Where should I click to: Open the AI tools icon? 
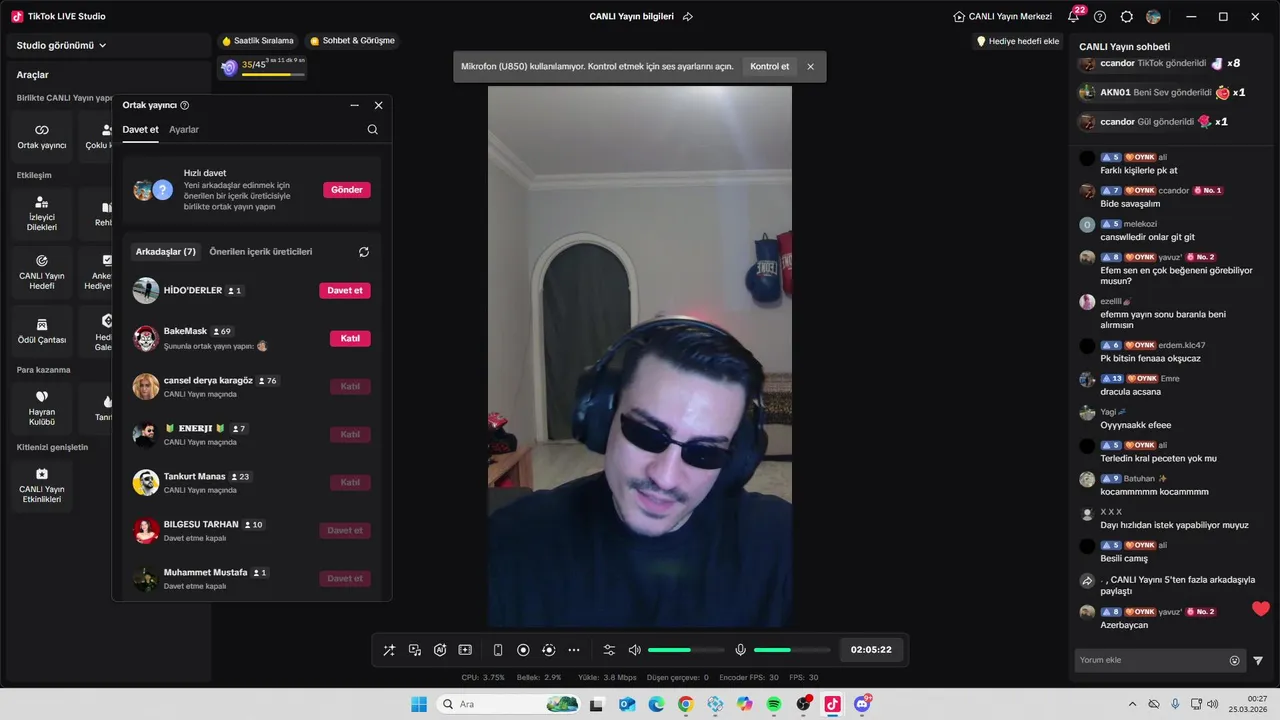(x=440, y=650)
